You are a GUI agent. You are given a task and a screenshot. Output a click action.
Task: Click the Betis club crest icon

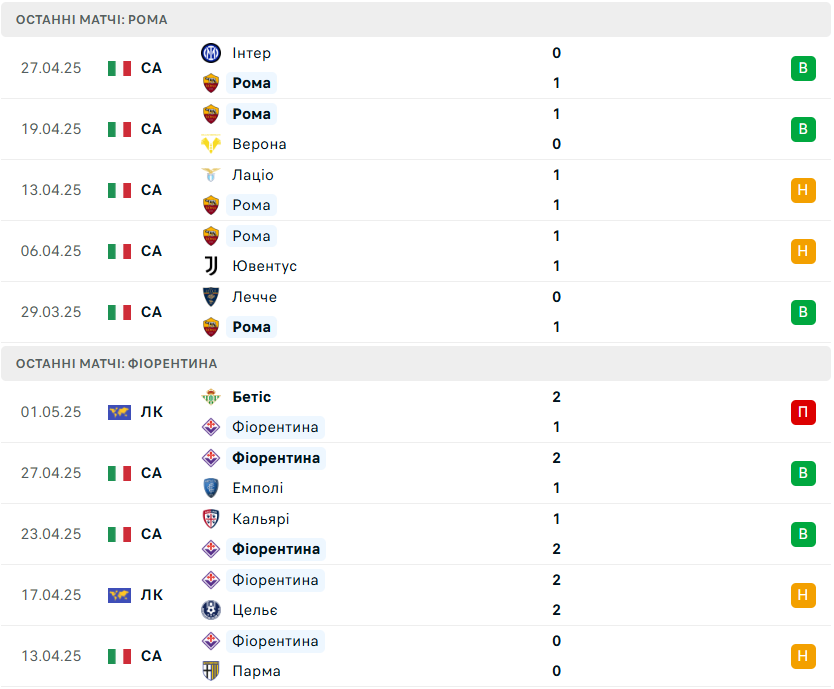[x=211, y=397]
